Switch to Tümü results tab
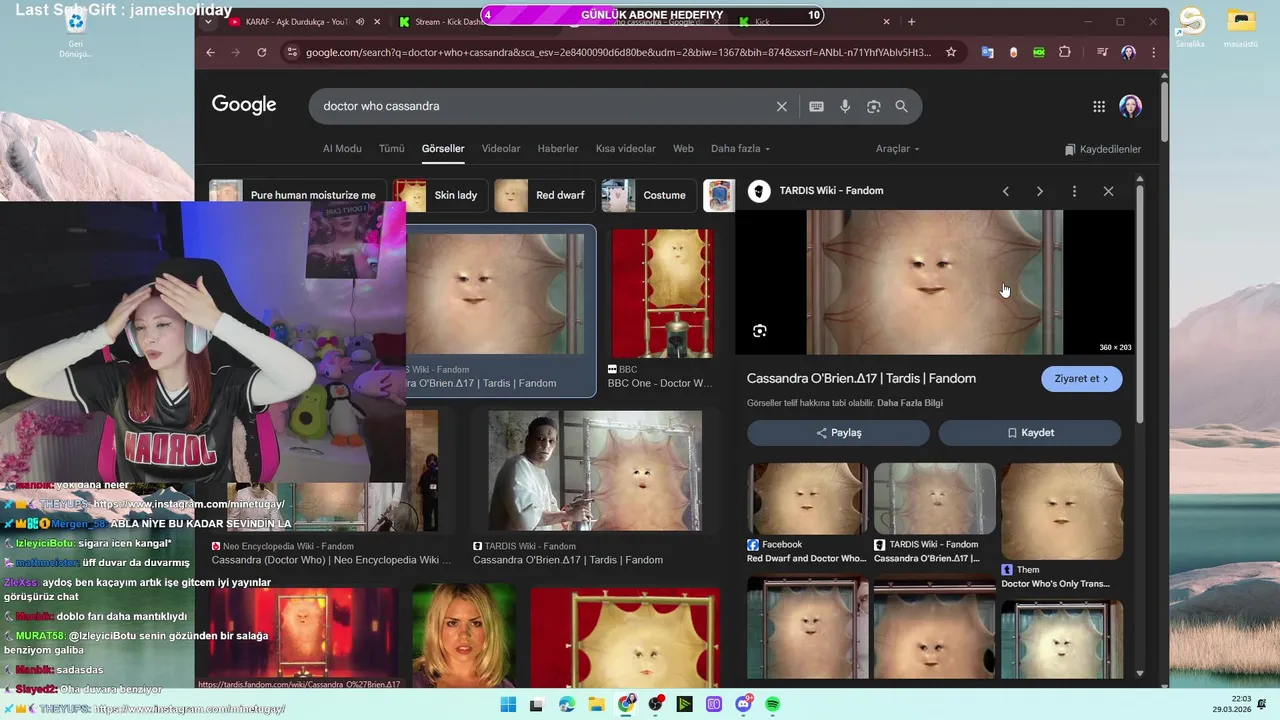The width and height of the screenshot is (1280, 720). pos(392,149)
